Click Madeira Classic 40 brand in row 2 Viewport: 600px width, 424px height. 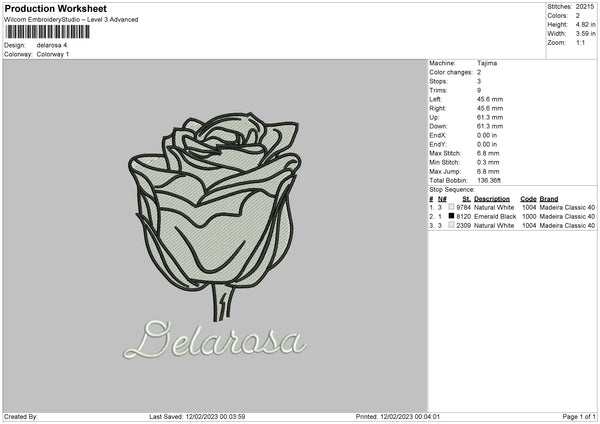pos(567,217)
